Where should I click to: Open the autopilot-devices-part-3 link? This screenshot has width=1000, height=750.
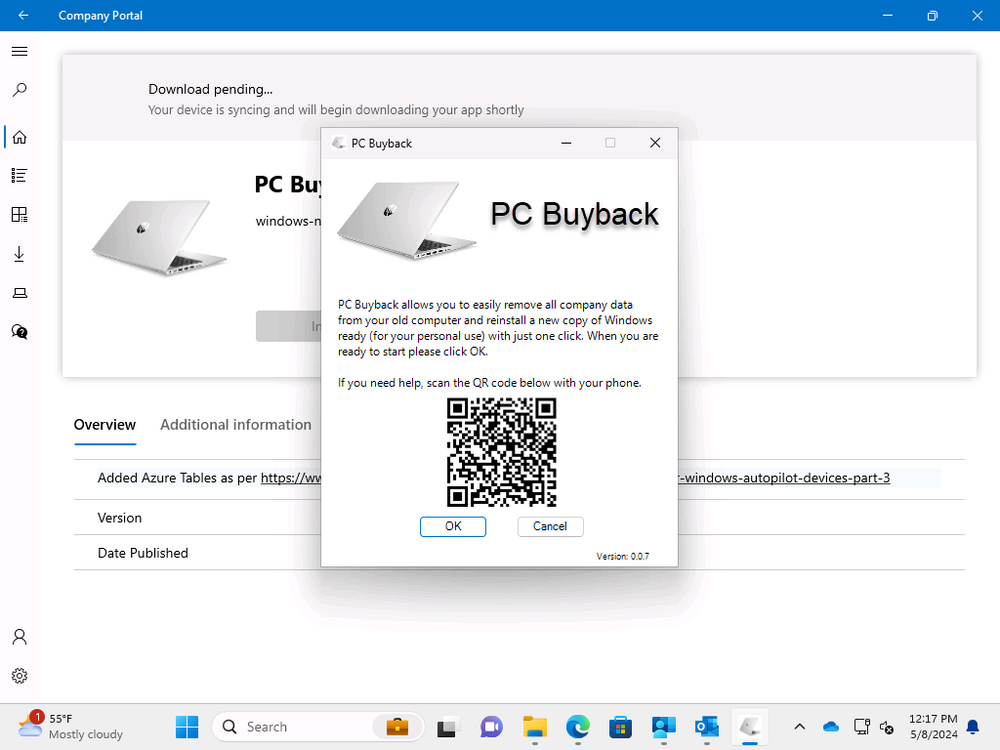784,478
